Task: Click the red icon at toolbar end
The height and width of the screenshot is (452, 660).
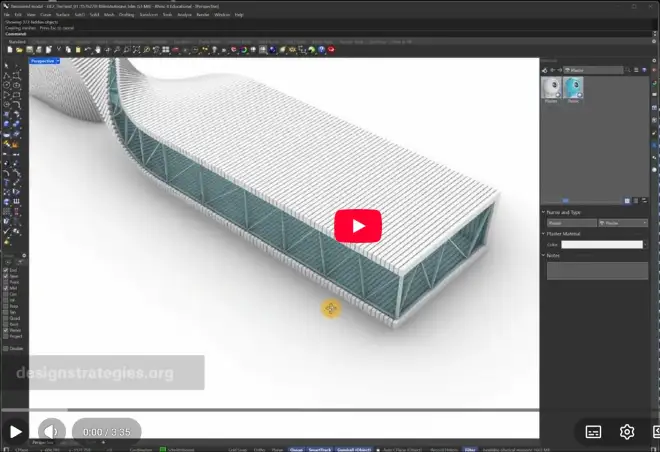Action: point(331,50)
